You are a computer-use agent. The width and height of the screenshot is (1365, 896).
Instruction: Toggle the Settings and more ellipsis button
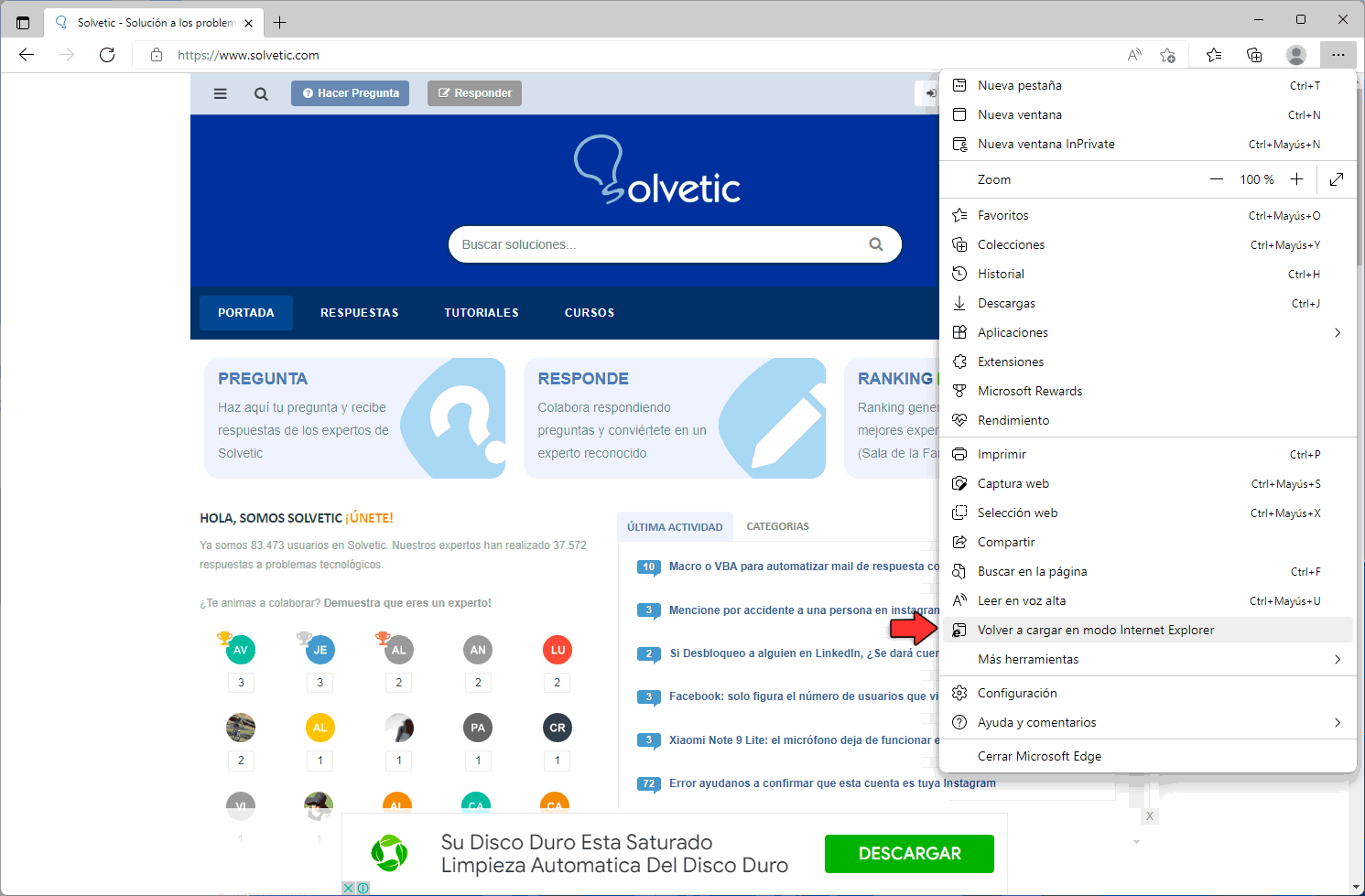coord(1338,55)
